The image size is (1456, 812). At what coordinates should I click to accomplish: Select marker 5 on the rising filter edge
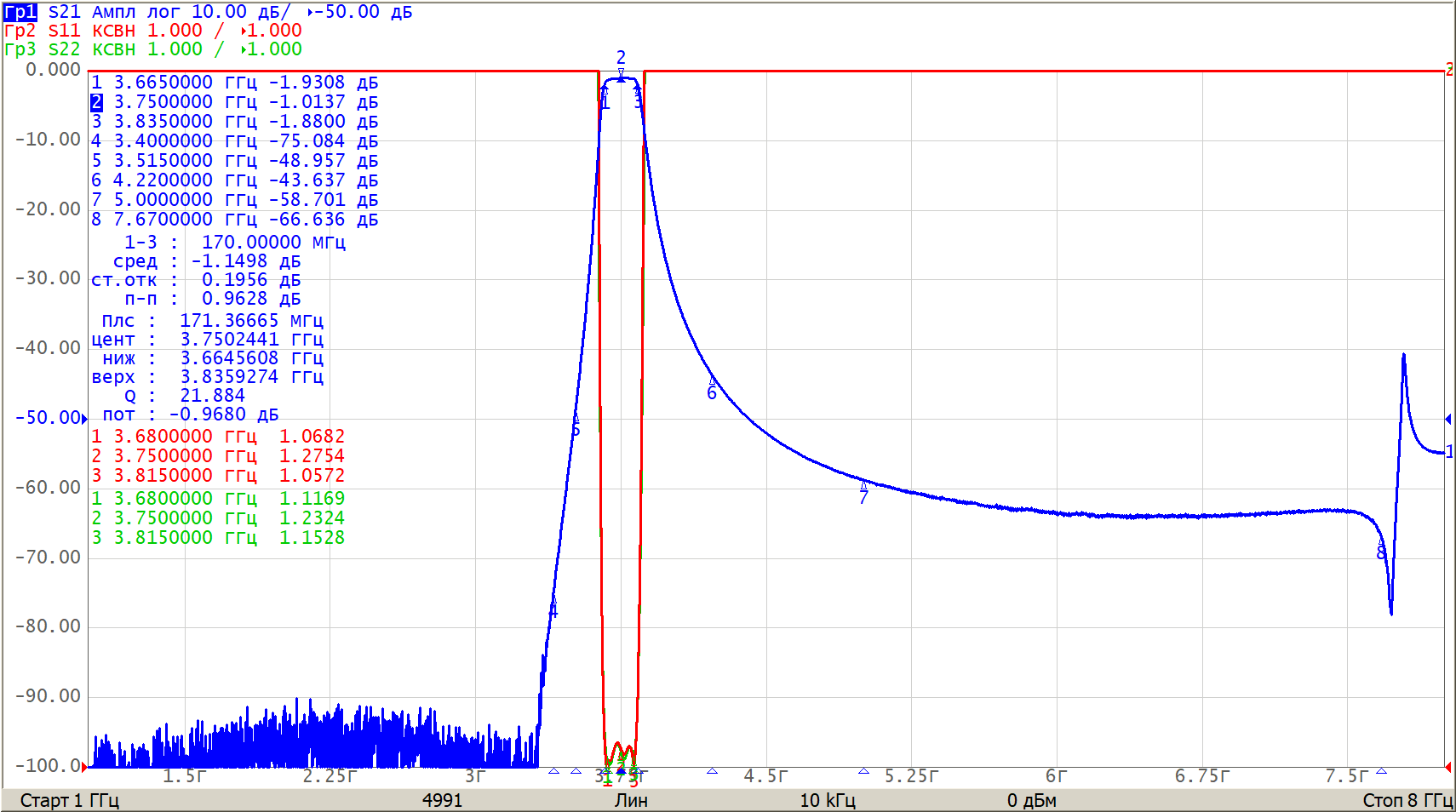(576, 418)
